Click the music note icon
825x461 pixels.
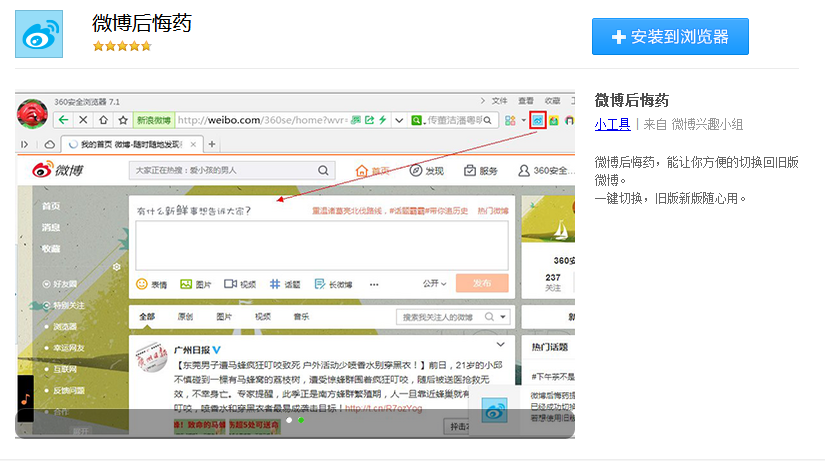coord(25,399)
